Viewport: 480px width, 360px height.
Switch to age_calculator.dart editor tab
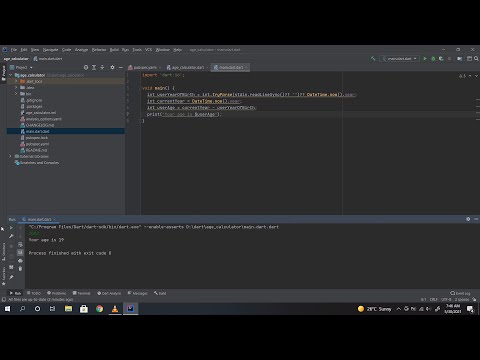click(187, 67)
